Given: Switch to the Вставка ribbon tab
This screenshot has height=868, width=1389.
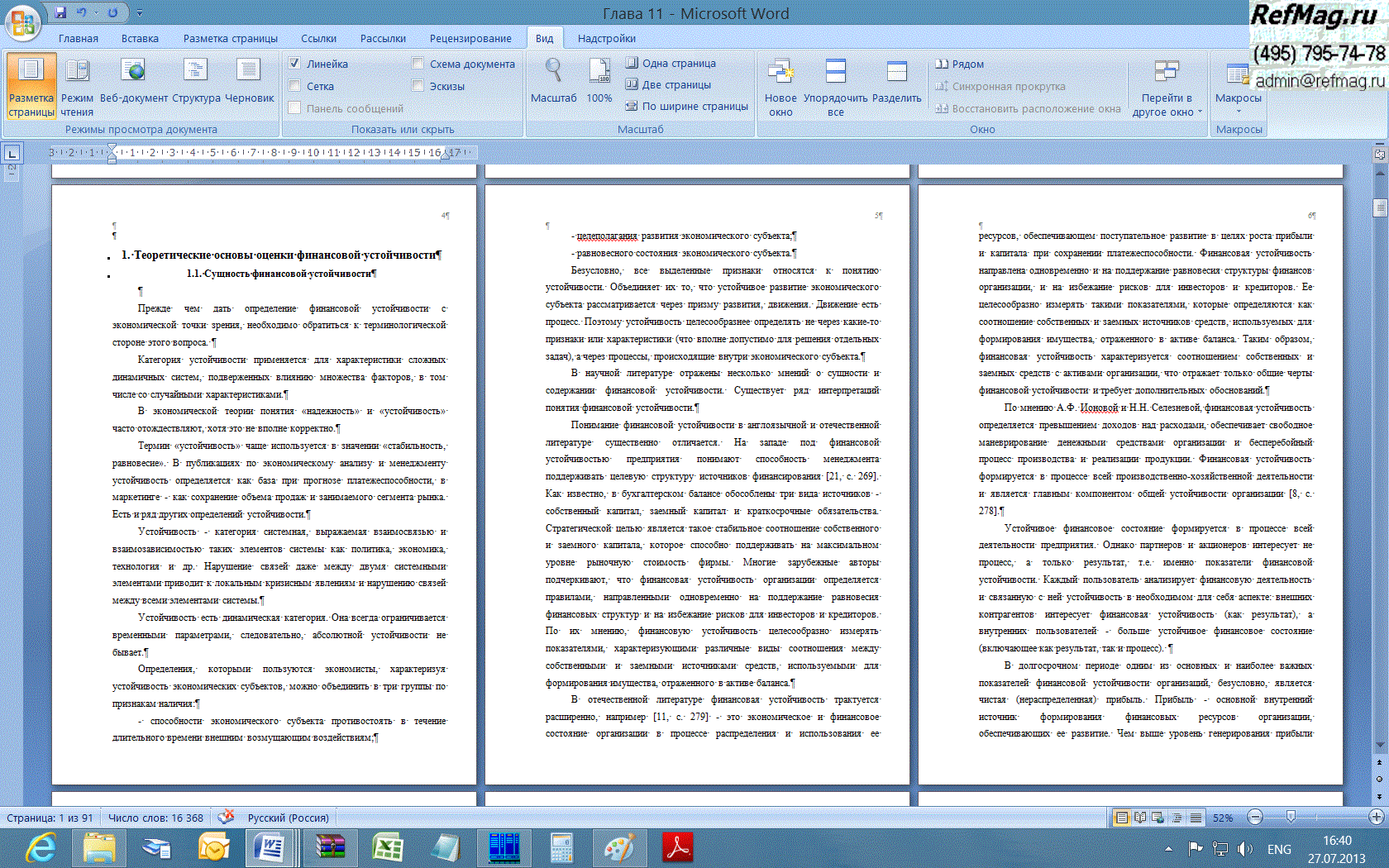Looking at the screenshot, I should pyautogui.click(x=140, y=38).
